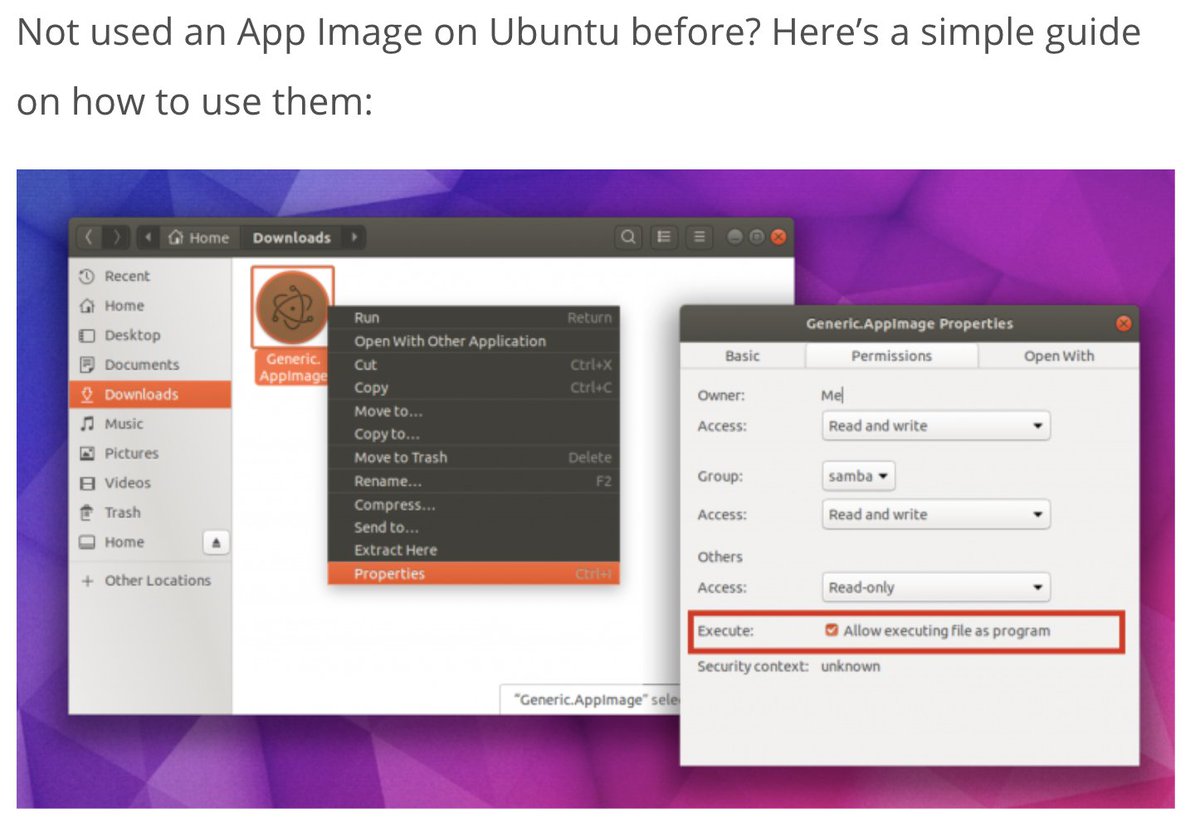Choose Copy from the context menu
1200x832 pixels.
[x=474, y=388]
